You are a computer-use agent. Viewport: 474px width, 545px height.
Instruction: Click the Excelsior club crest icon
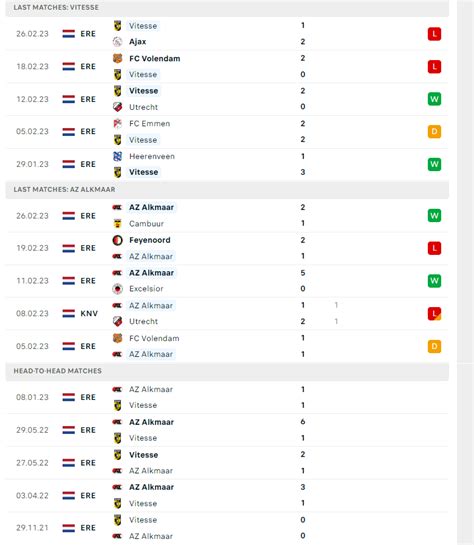pyautogui.click(x=117, y=288)
